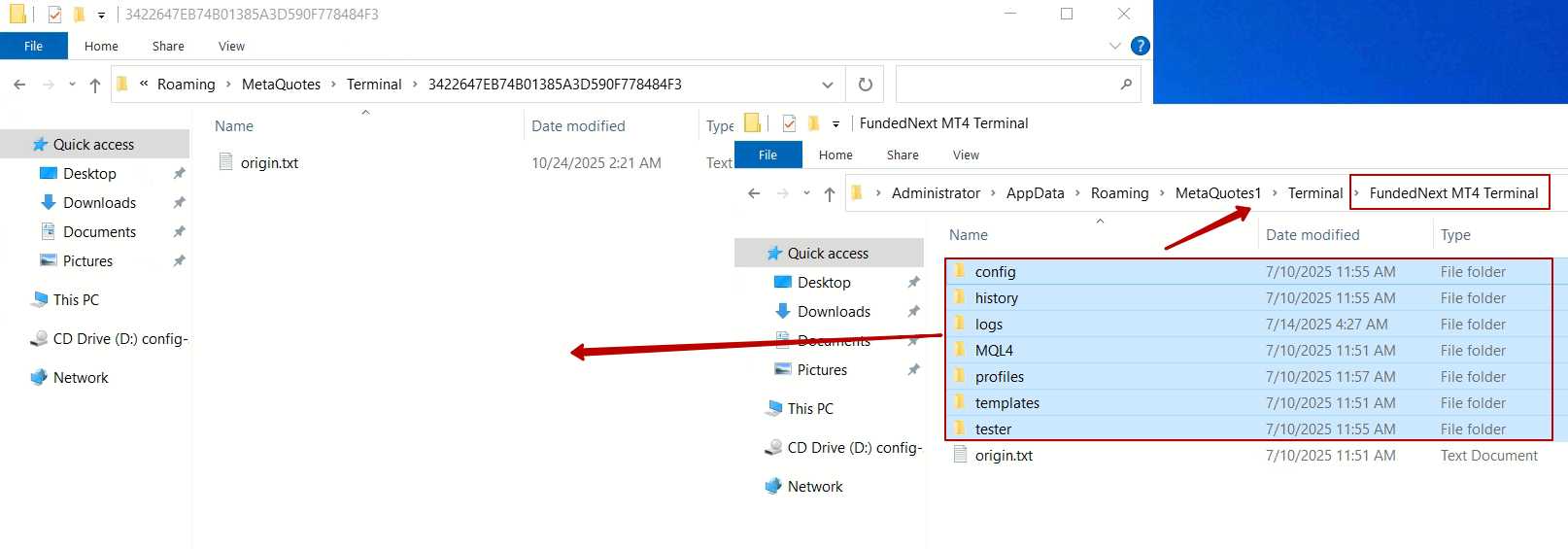Open Downloads in the left Quick access

(x=99, y=203)
